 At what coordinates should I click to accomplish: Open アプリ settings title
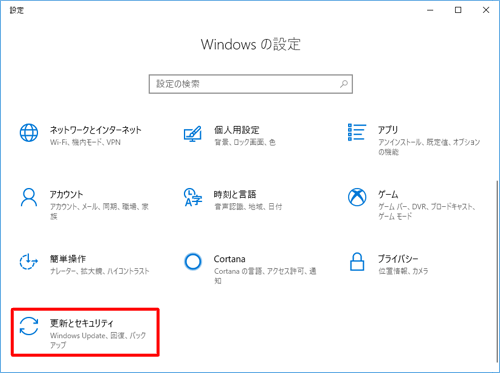tap(388, 130)
